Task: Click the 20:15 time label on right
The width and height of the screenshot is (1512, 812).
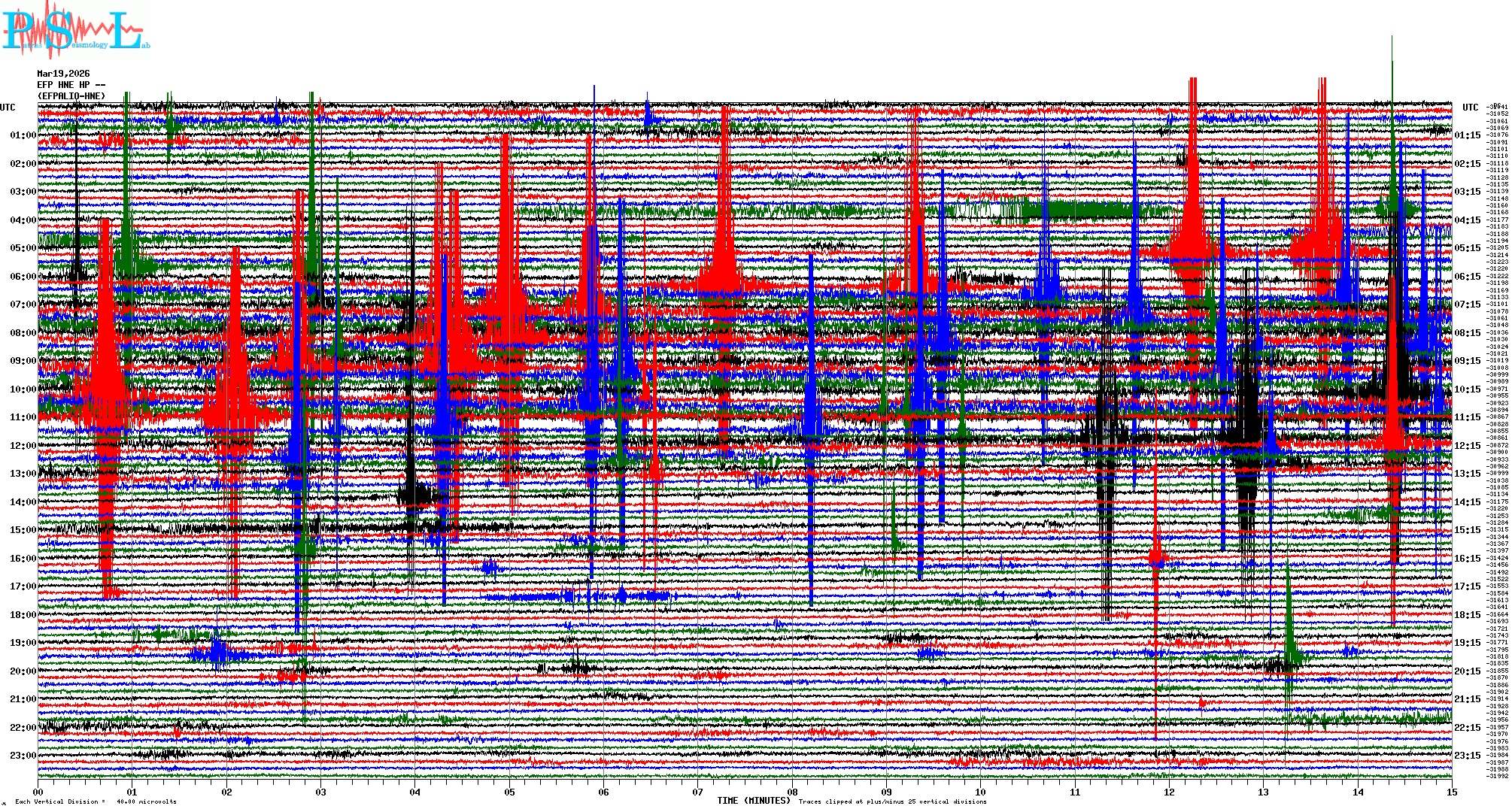Action: pyautogui.click(x=1467, y=671)
